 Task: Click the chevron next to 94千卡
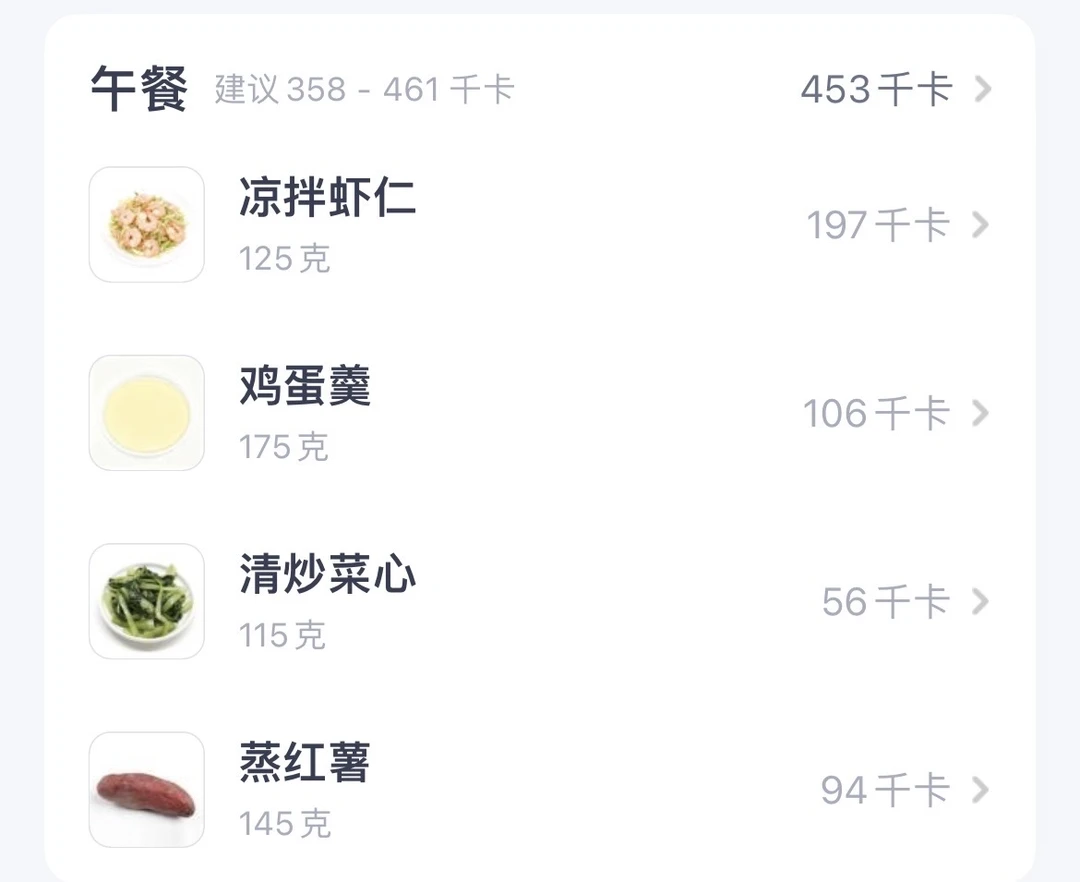[980, 790]
